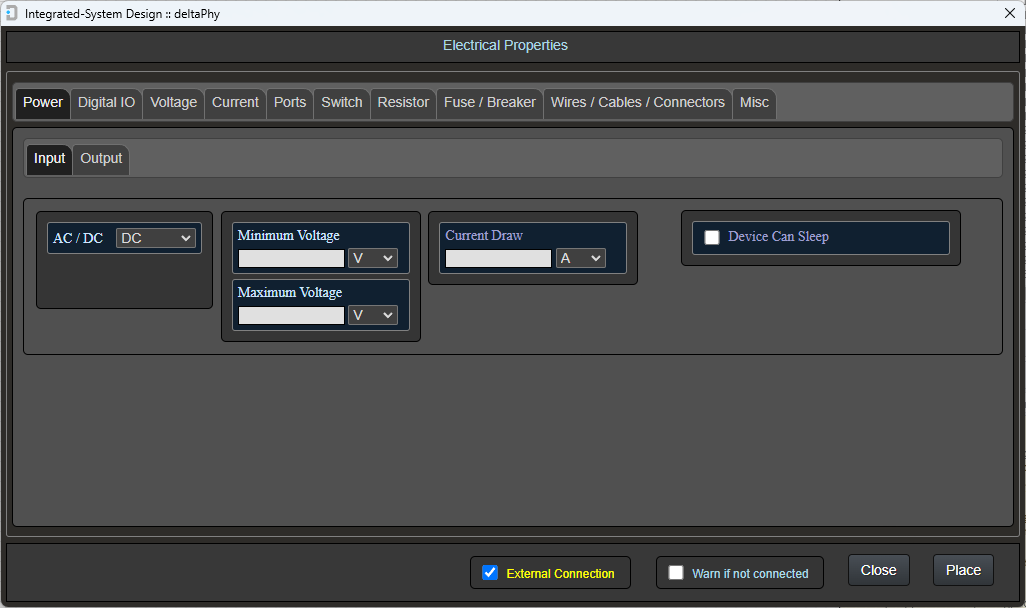Enable the Device Can Sleep checkbox

[711, 237]
